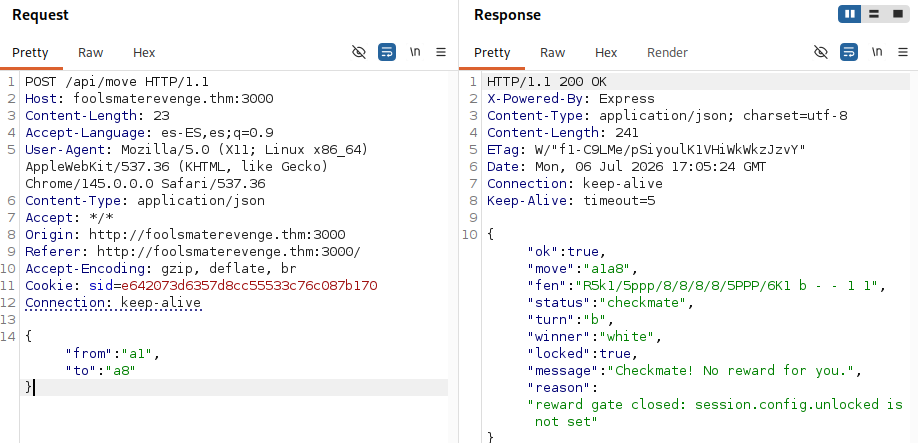Image resolution: width=918 pixels, height=443 pixels.
Task: Toggle word wrap icon in Response panel
Action: click(848, 53)
